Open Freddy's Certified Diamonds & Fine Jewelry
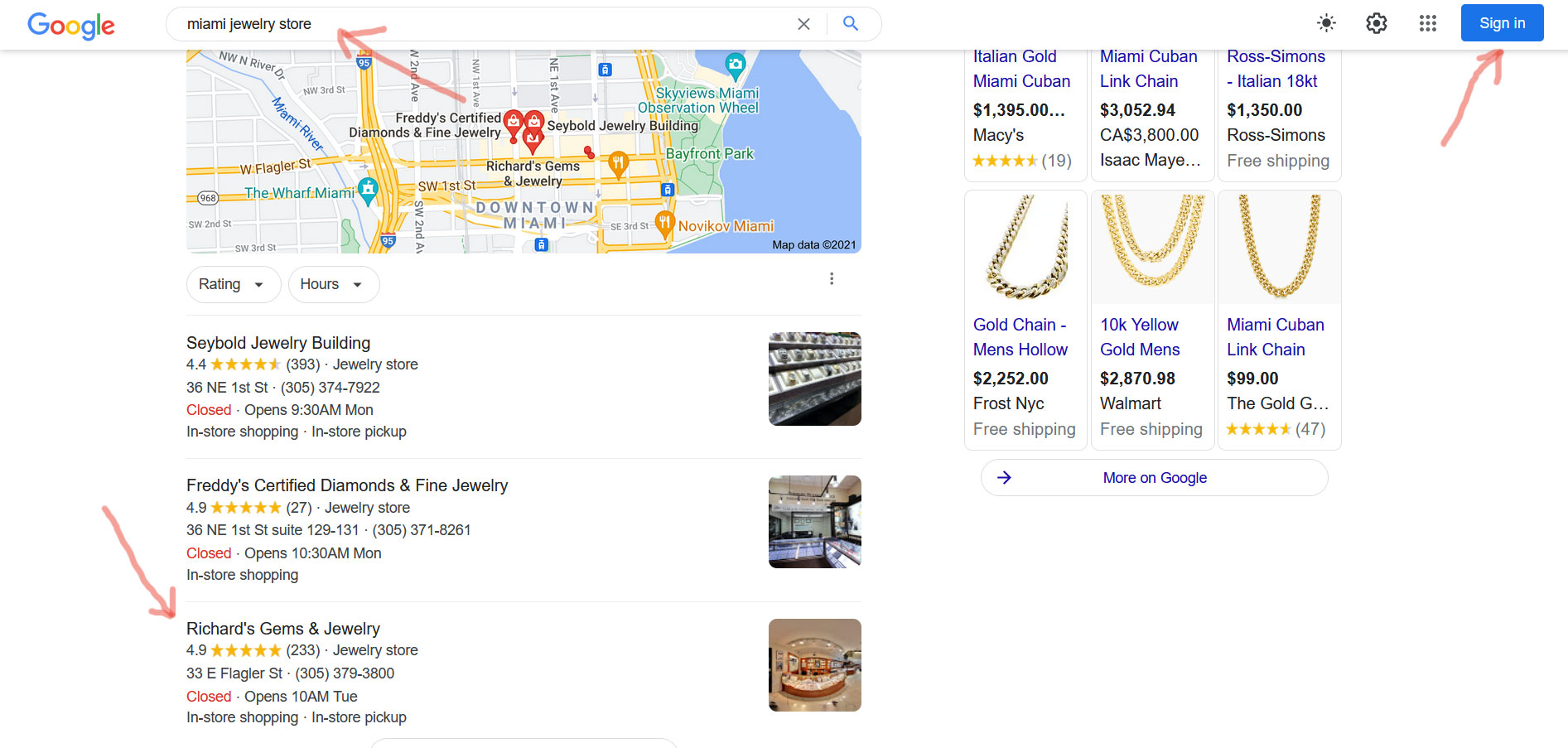This screenshot has height=748, width=1568. (x=347, y=485)
